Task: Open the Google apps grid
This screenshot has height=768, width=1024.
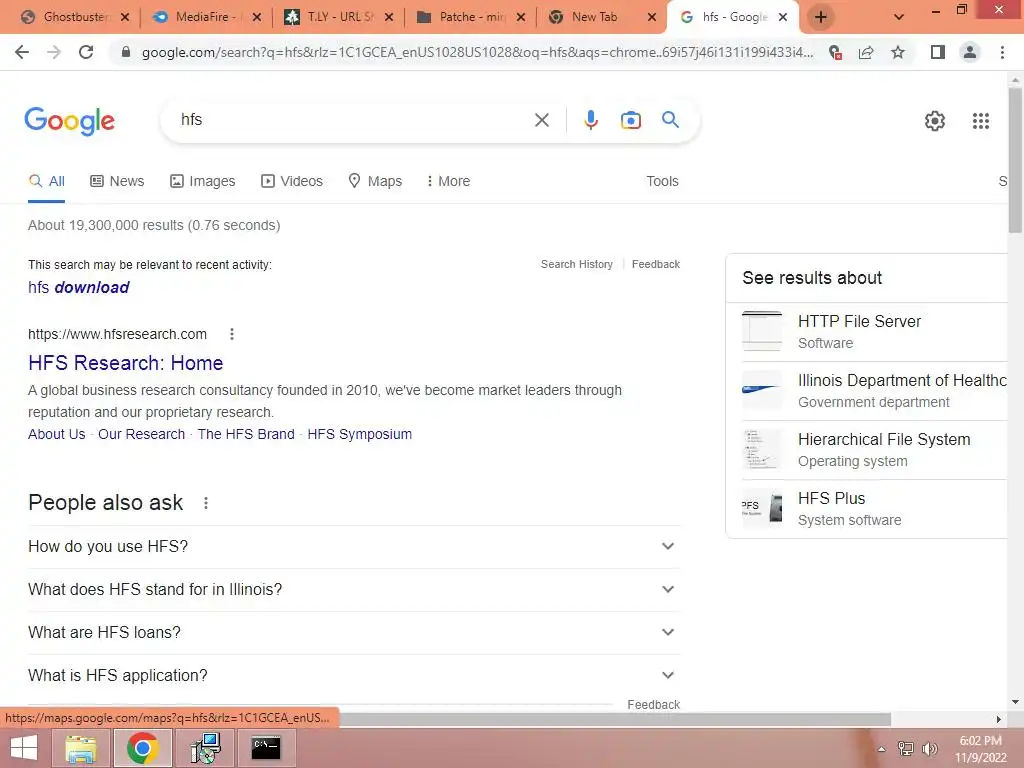Action: [x=980, y=121]
